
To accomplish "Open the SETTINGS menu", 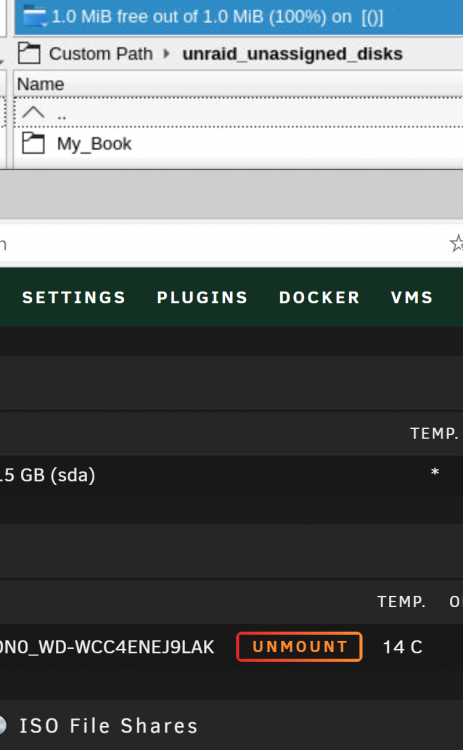I will tap(74, 298).
